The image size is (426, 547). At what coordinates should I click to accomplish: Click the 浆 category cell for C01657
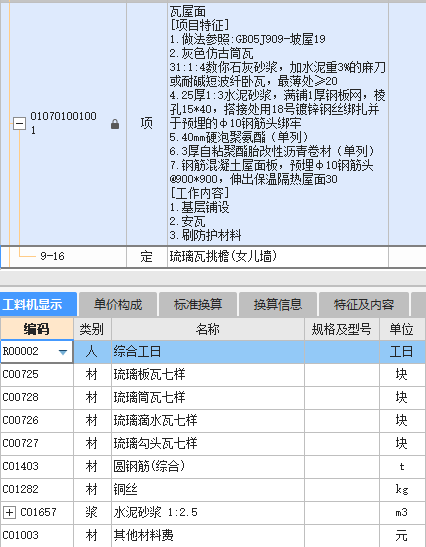pyautogui.click(x=92, y=513)
